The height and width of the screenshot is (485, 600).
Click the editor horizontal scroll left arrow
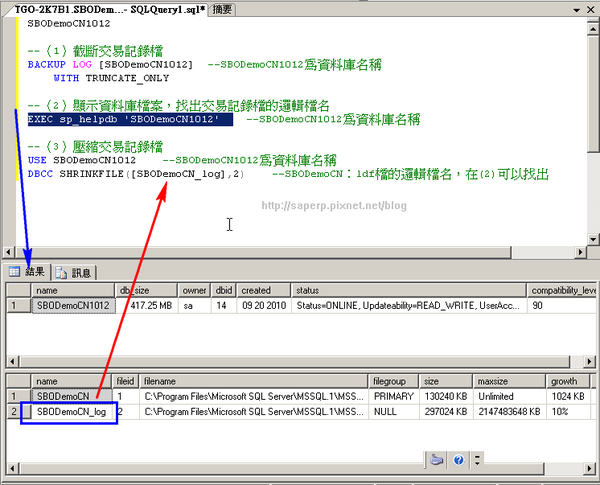[8, 252]
